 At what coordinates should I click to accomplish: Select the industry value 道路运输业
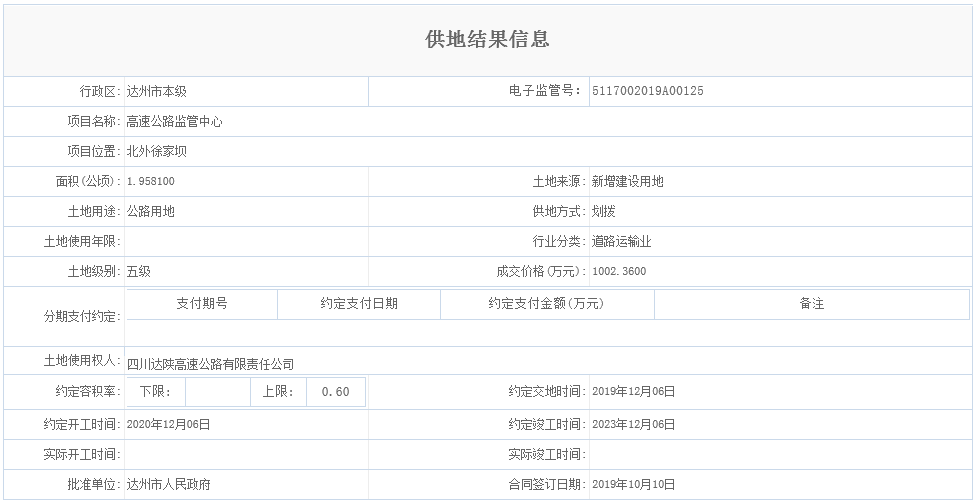pyautogui.click(x=622, y=241)
